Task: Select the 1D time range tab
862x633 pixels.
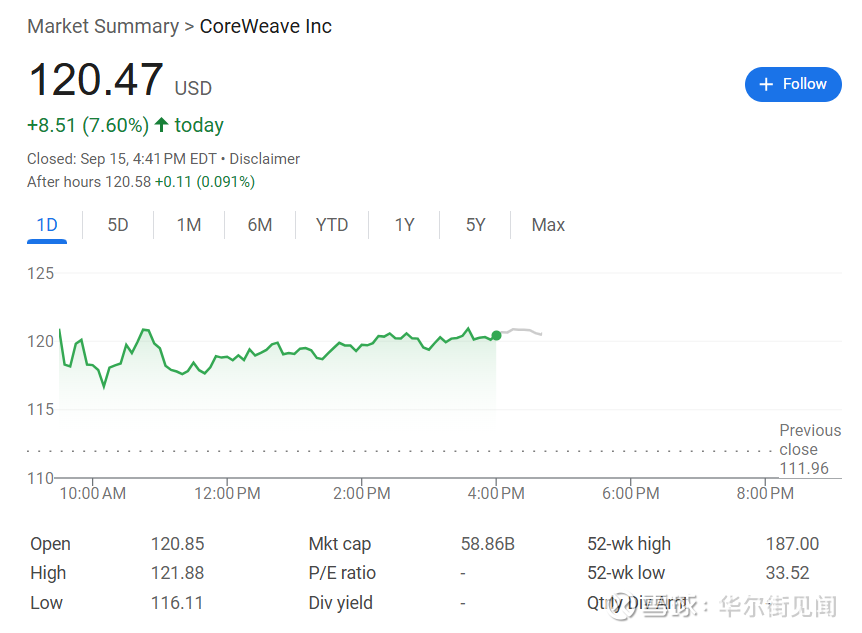Action: click(47, 225)
